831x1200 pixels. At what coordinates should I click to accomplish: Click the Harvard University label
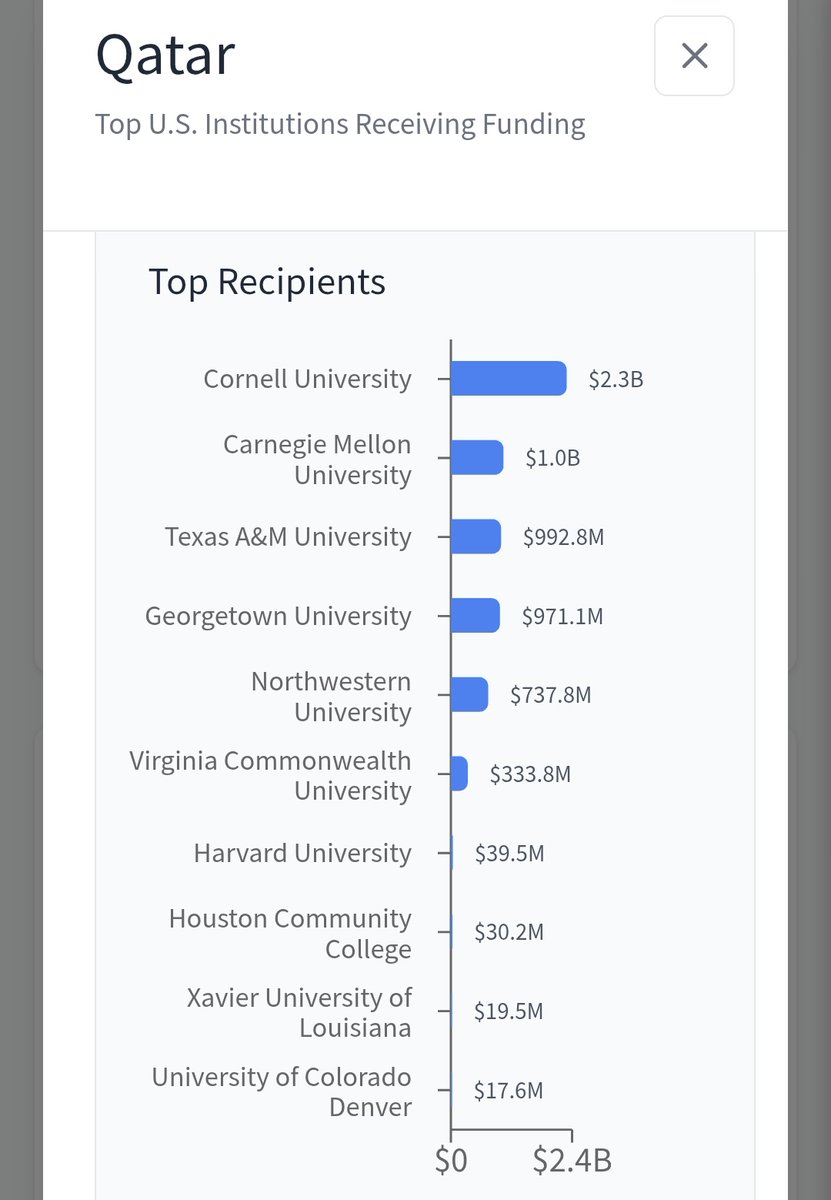coord(302,853)
